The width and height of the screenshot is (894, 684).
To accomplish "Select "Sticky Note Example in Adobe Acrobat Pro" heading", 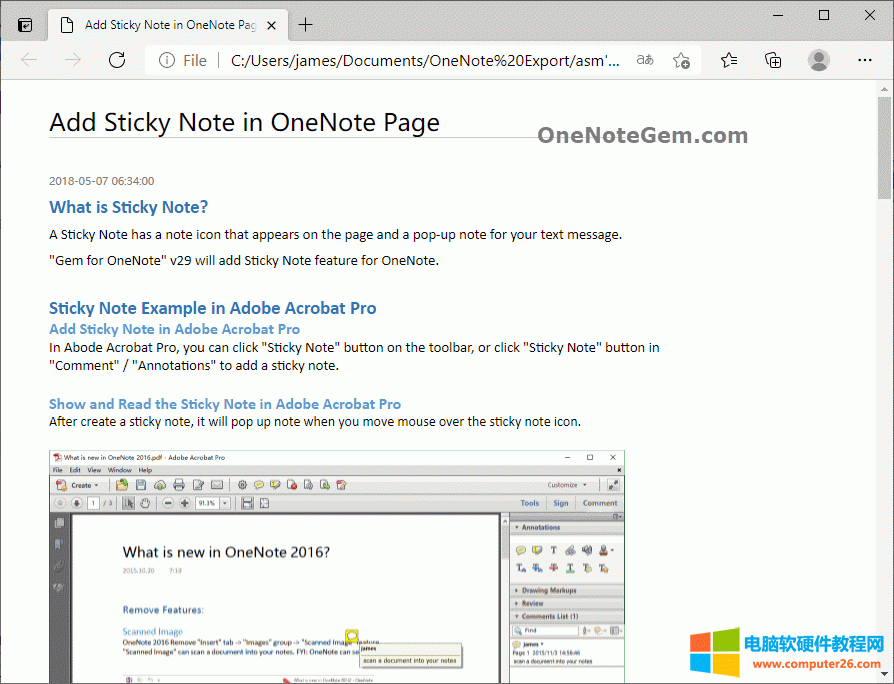I will 212,308.
